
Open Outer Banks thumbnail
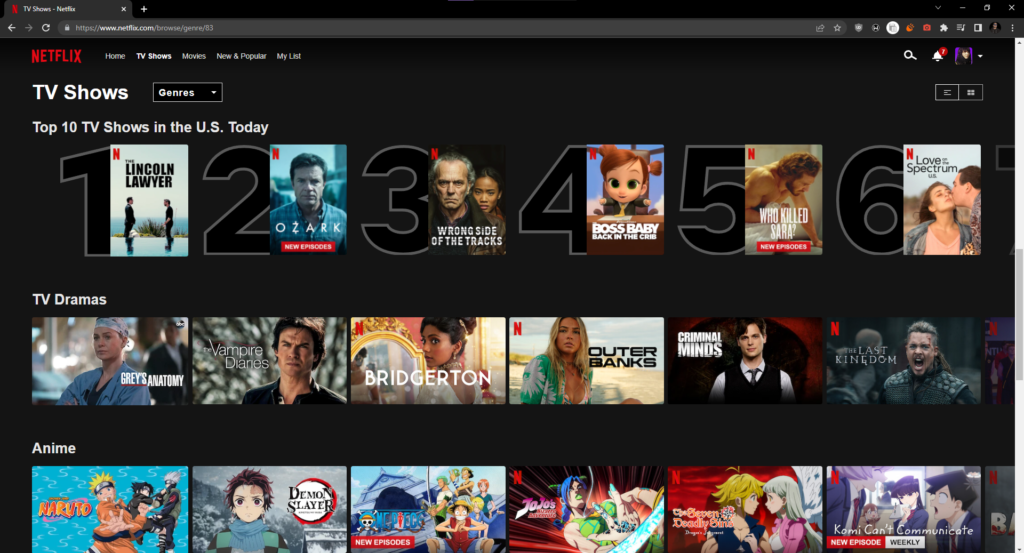pyautogui.click(x=586, y=361)
